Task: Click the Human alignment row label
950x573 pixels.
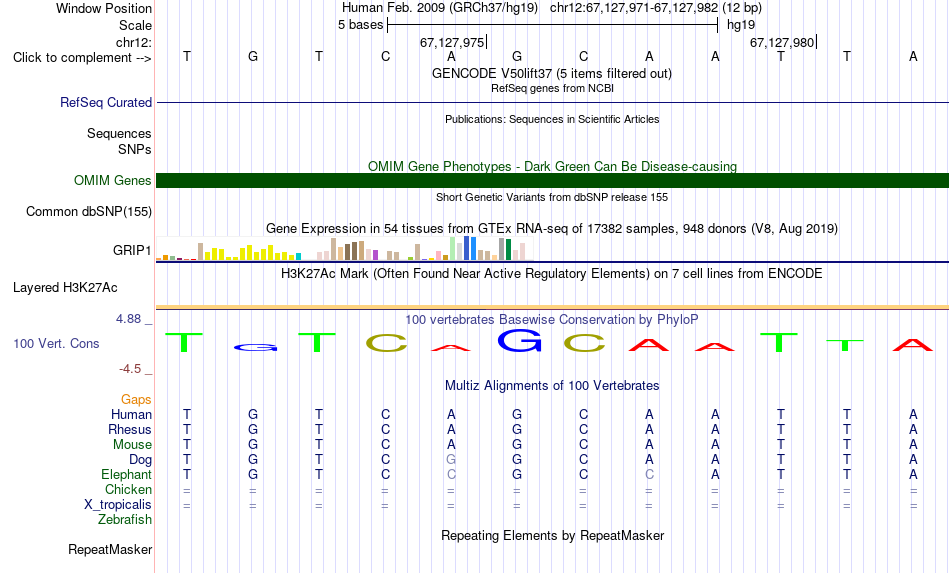Action: 131,414
